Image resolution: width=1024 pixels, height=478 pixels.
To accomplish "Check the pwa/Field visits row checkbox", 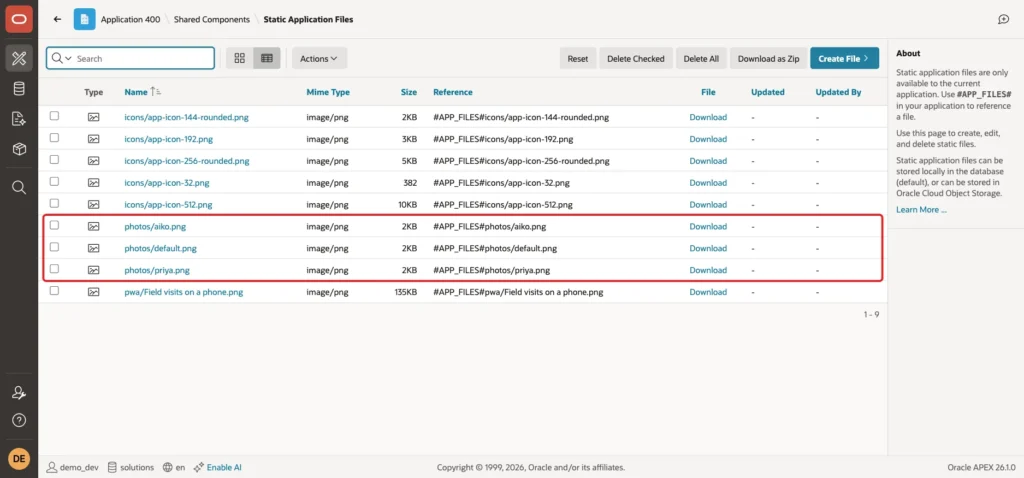I will [x=54, y=291].
